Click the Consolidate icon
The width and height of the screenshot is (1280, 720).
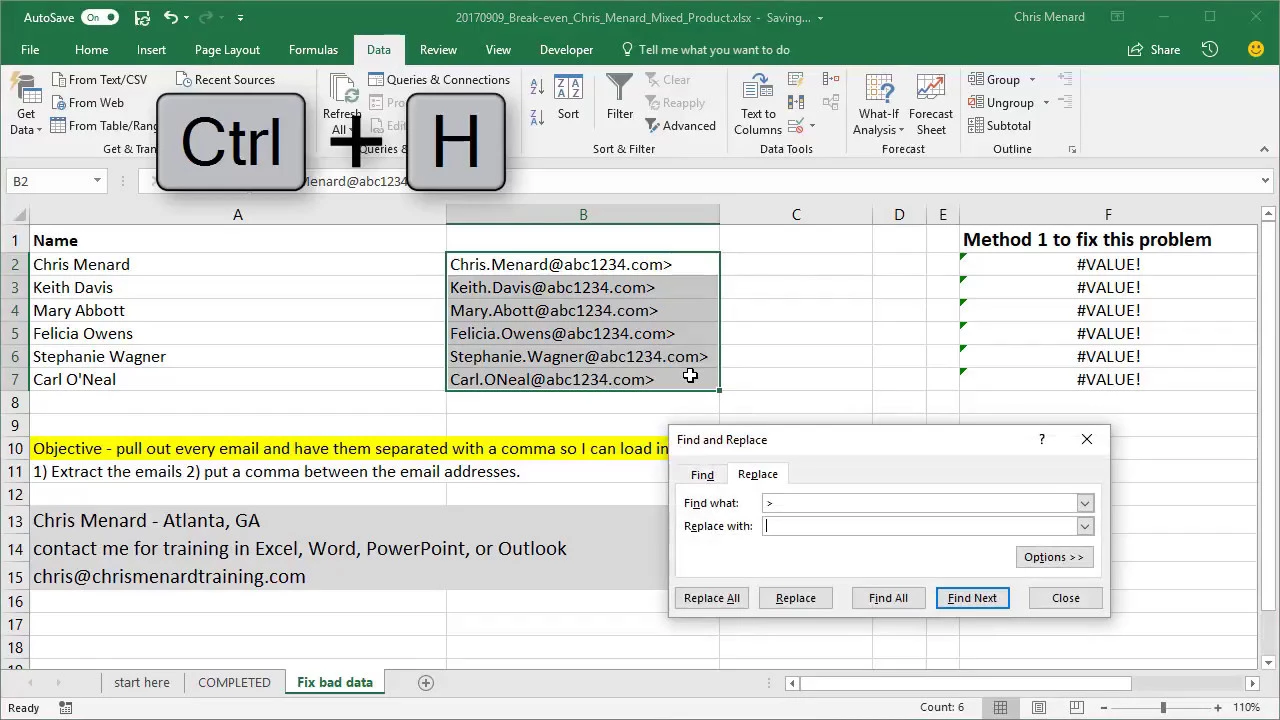(831, 80)
